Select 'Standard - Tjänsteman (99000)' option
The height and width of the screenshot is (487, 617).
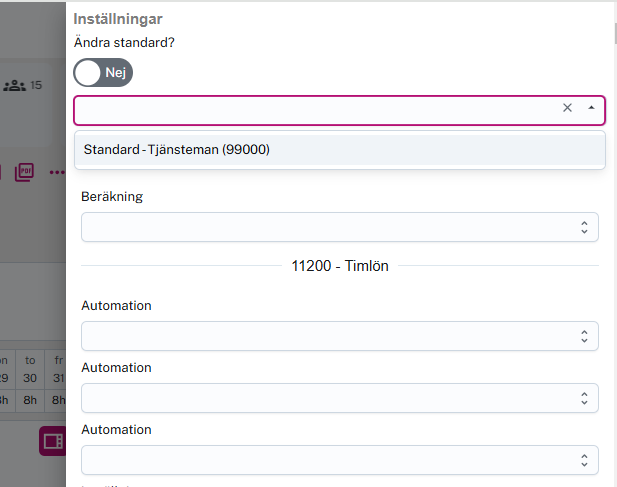[x=340, y=149]
